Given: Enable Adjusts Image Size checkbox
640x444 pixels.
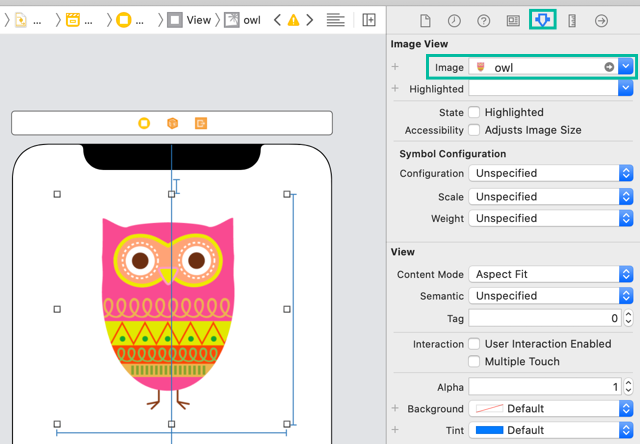Looking at the screenshot, I should [x=475, y=130].
